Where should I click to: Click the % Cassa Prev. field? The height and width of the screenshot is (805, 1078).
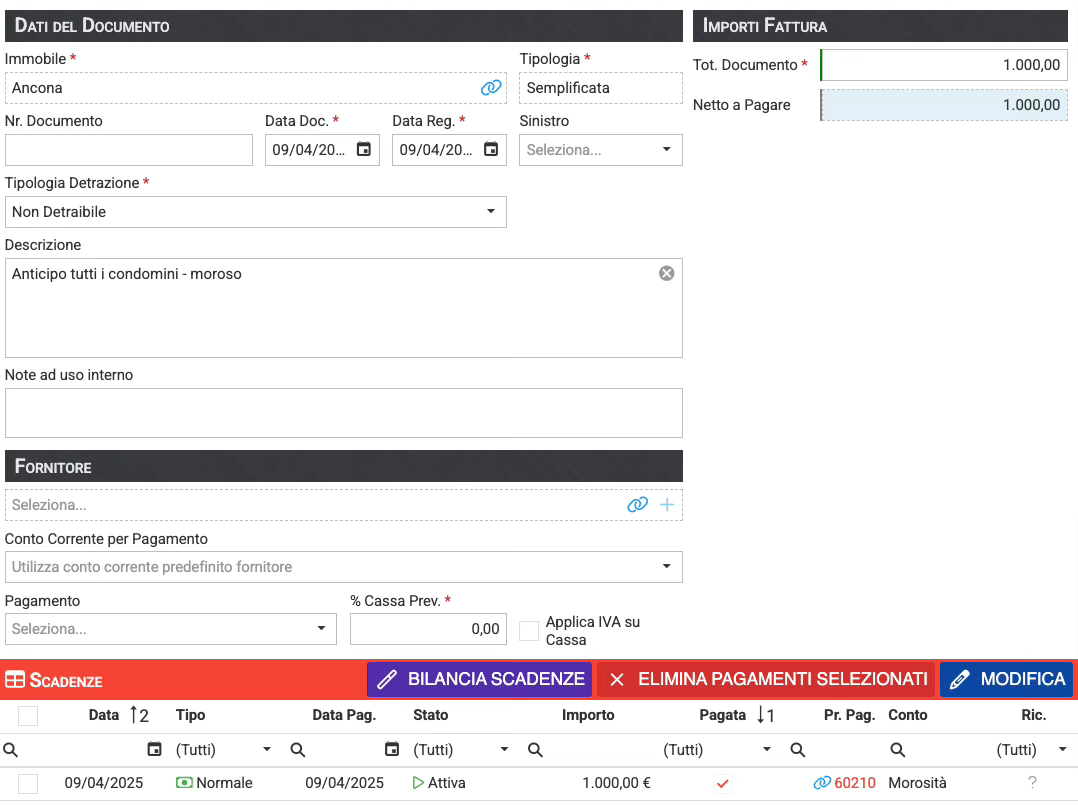[428, 629]
